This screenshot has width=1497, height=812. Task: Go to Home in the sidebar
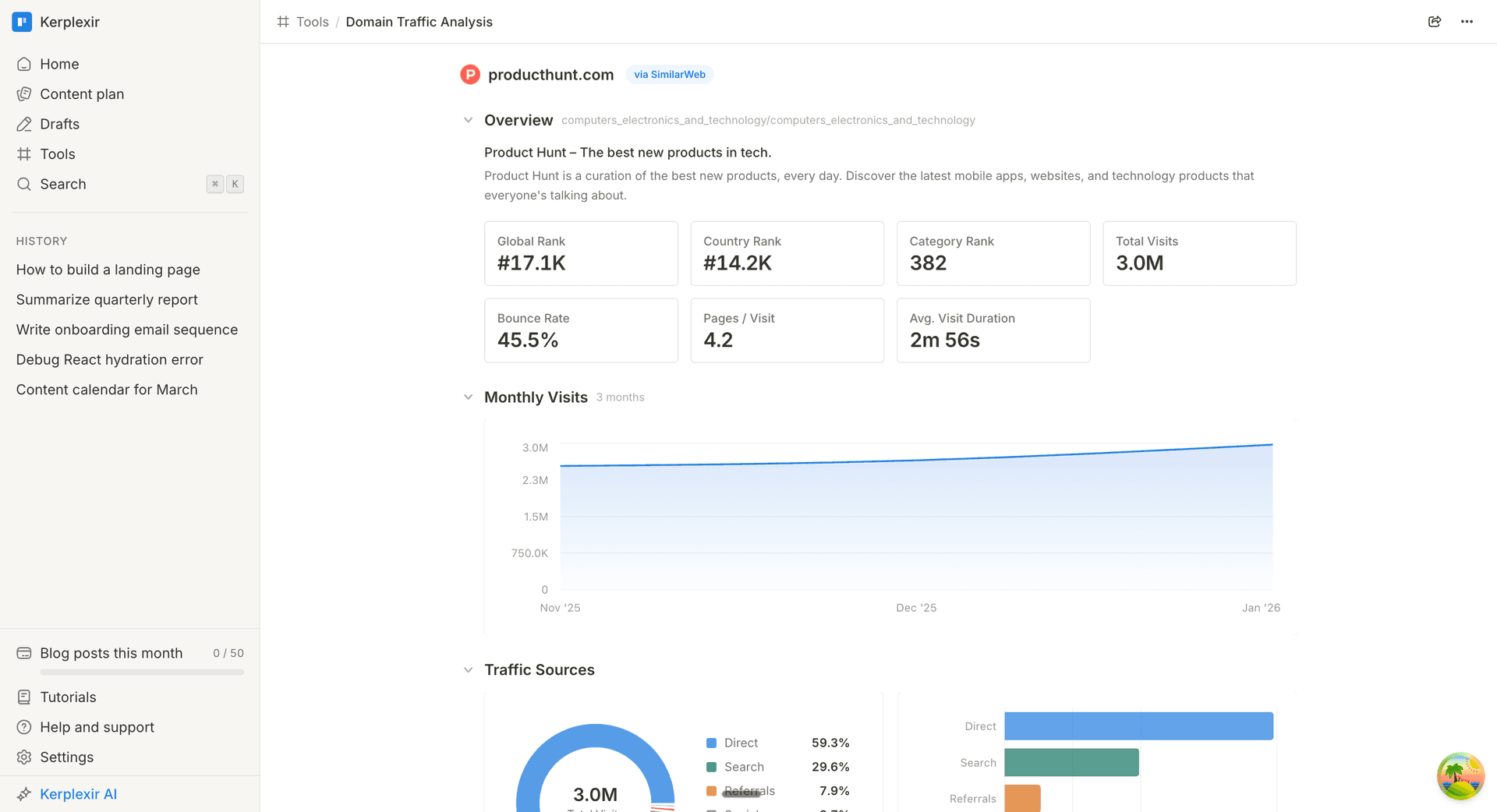pyautogui.click(x=59, y=65)
